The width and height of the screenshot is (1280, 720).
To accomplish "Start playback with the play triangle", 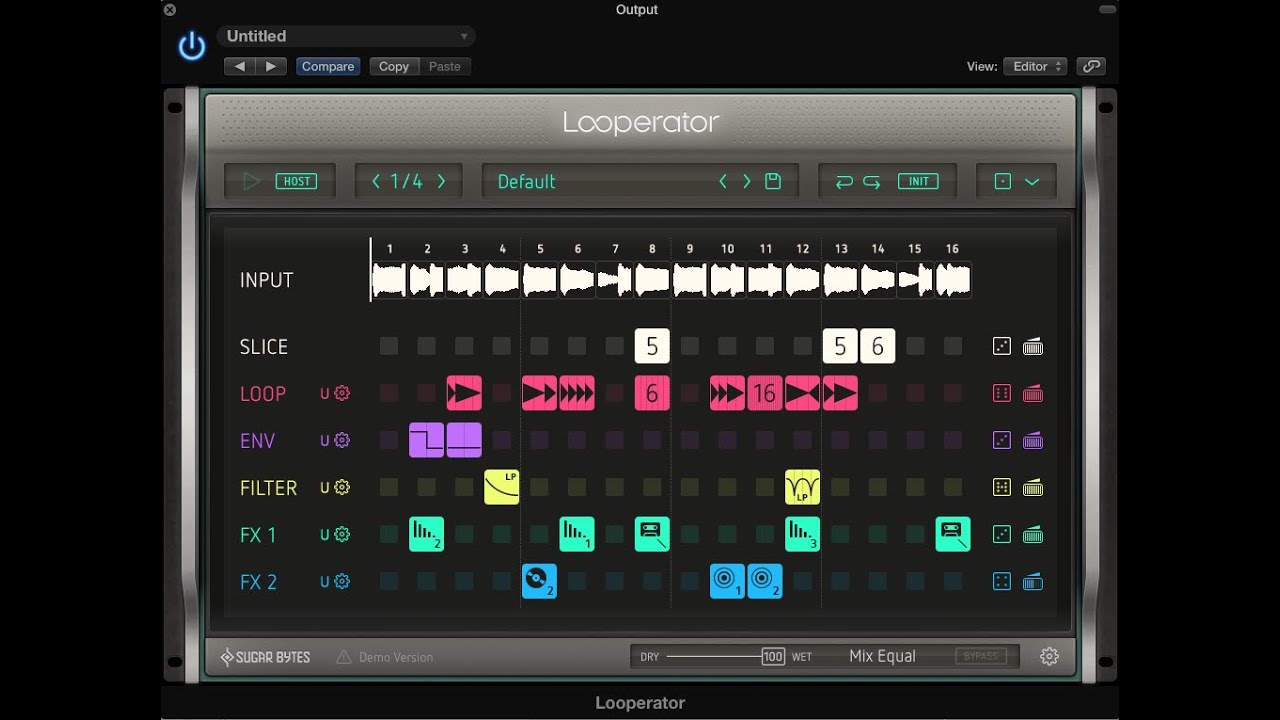I will (252, 181).
